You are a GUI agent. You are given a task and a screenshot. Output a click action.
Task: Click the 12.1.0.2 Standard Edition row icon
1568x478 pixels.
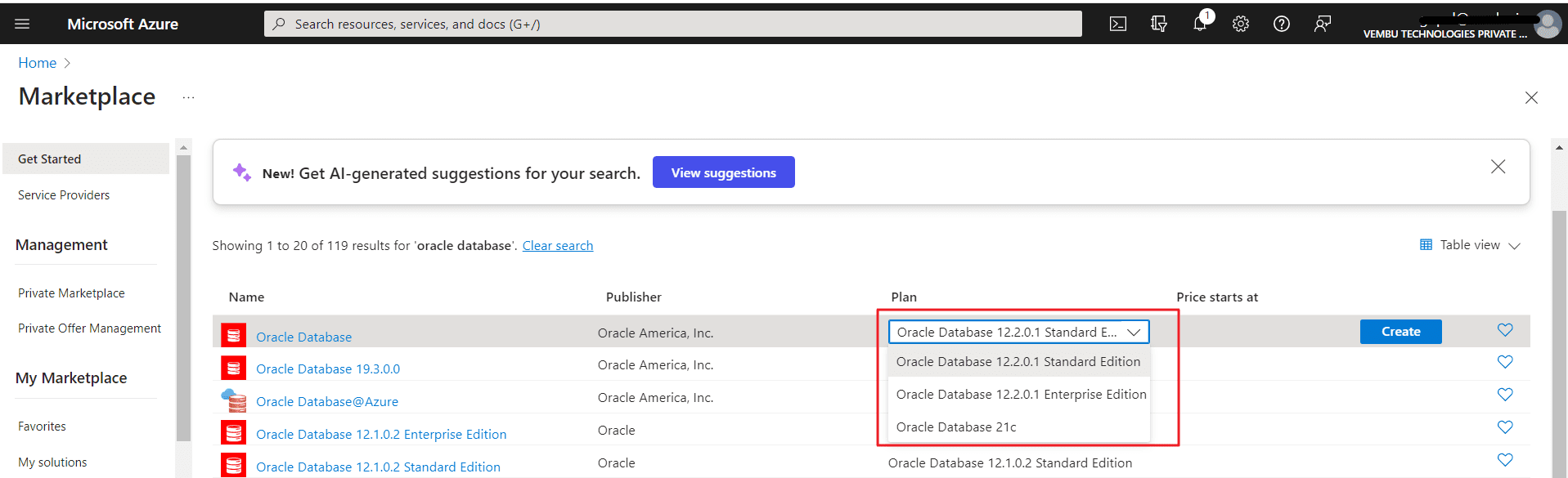pyautogui.click(x=234, y=466)
